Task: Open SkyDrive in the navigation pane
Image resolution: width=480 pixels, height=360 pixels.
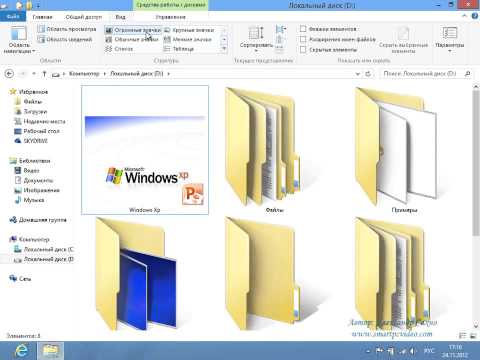Action: [35, 141]
